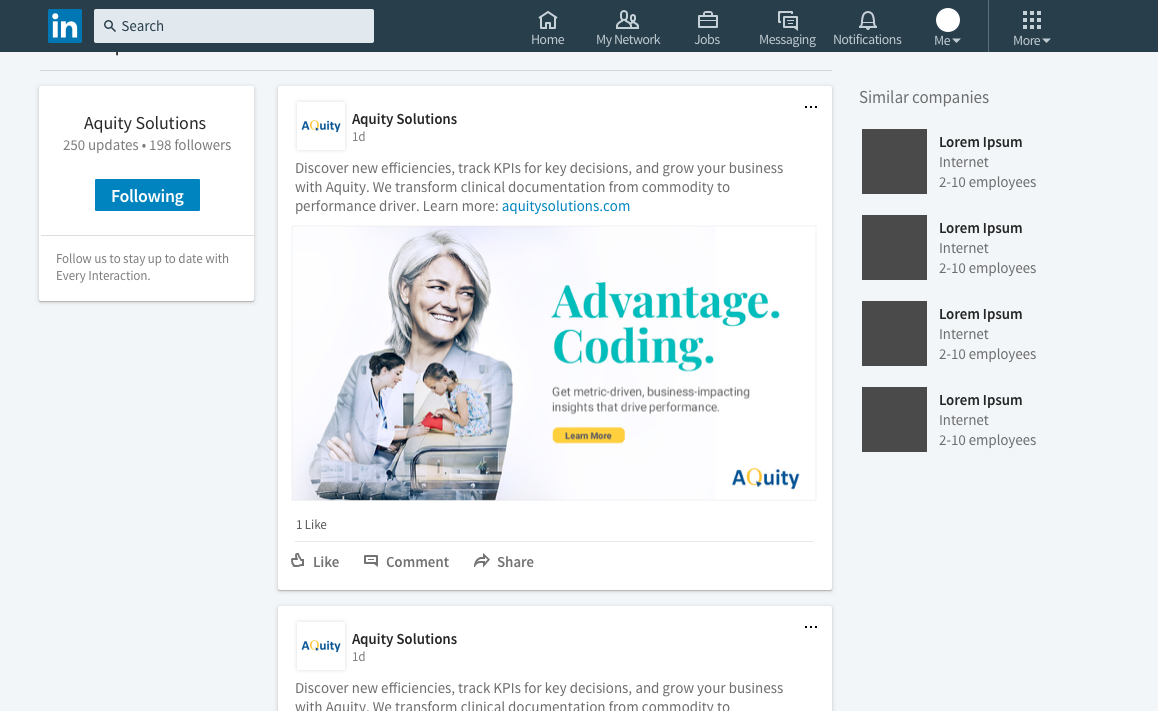The width and height of the screenshot is (1158, 711).
Task: Focus the Search input field
Action: (x=233, y=26)
